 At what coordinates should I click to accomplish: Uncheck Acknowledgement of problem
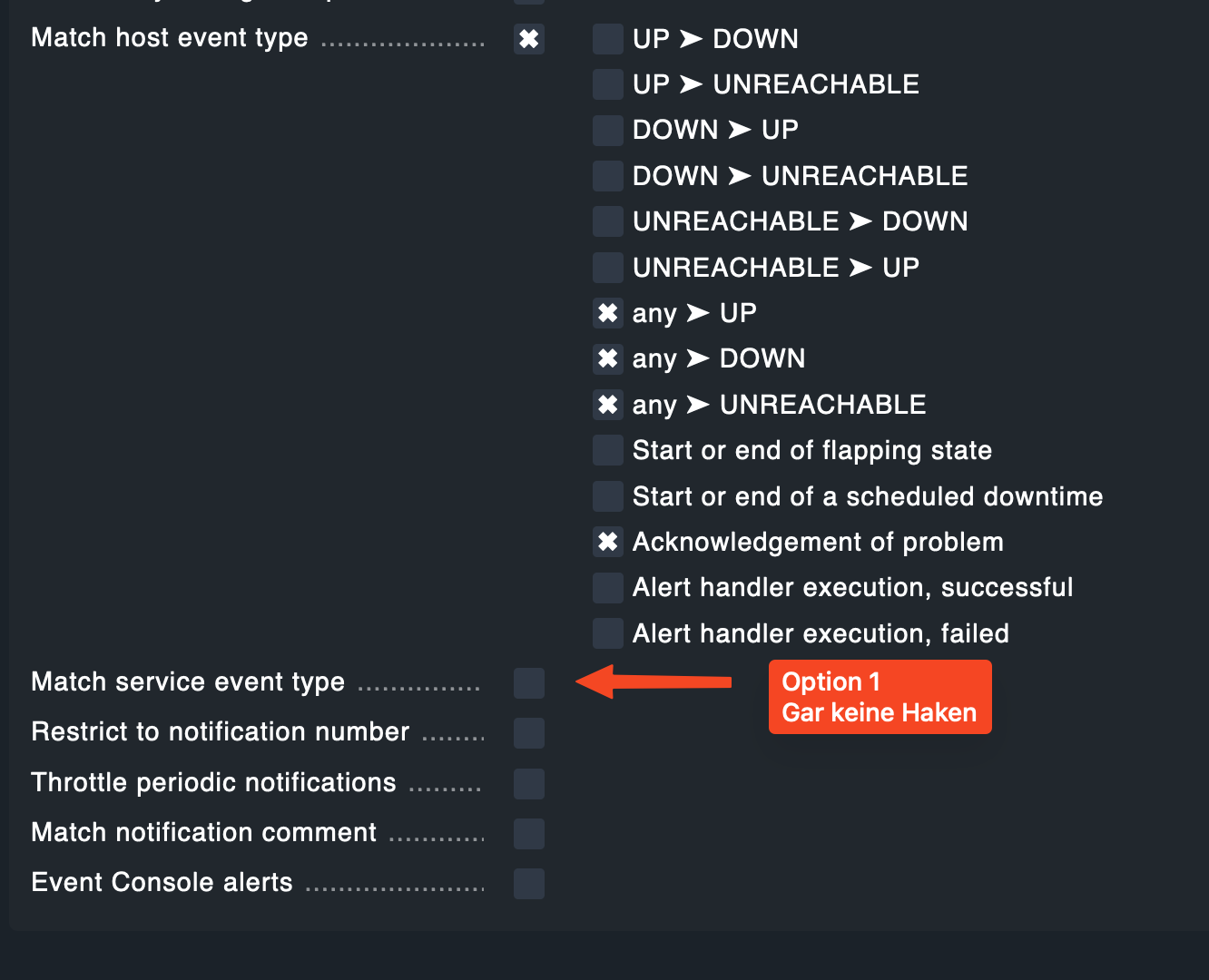[x=607, y=542]
